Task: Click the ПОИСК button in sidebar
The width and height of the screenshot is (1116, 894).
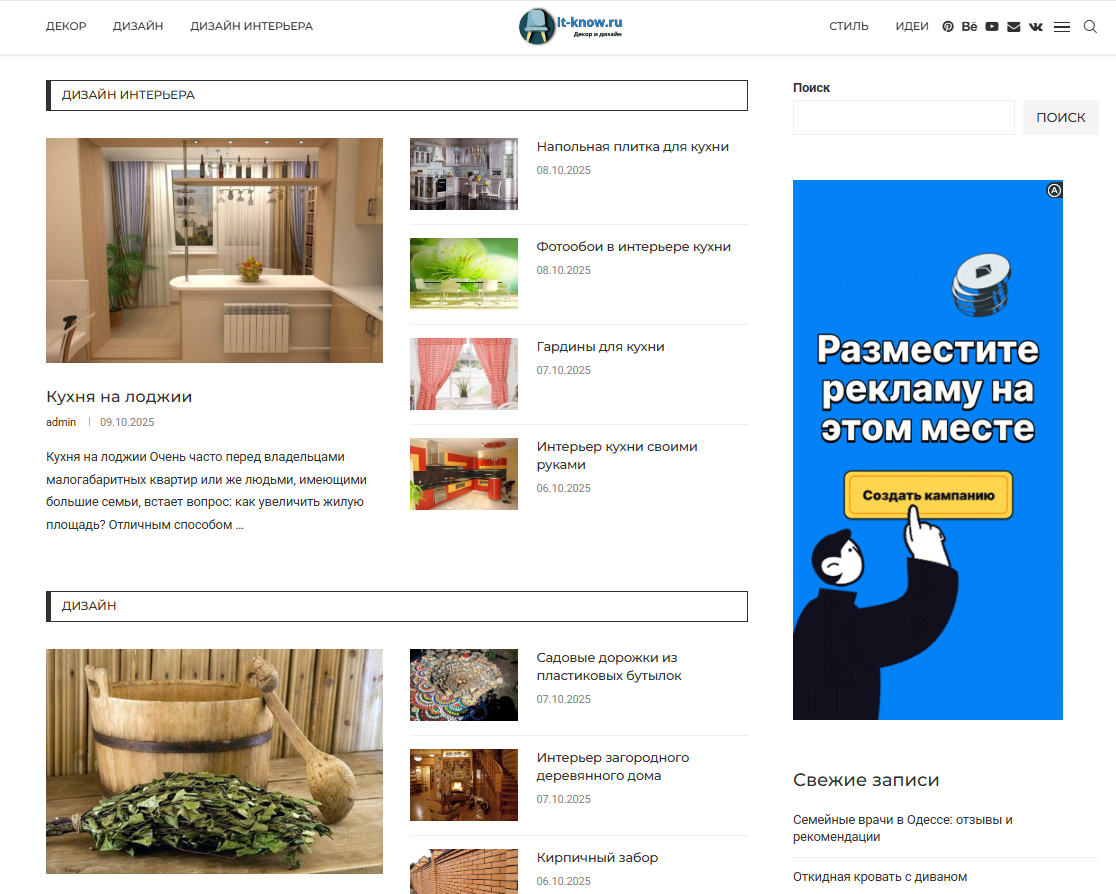Action: click(1060, 117)
